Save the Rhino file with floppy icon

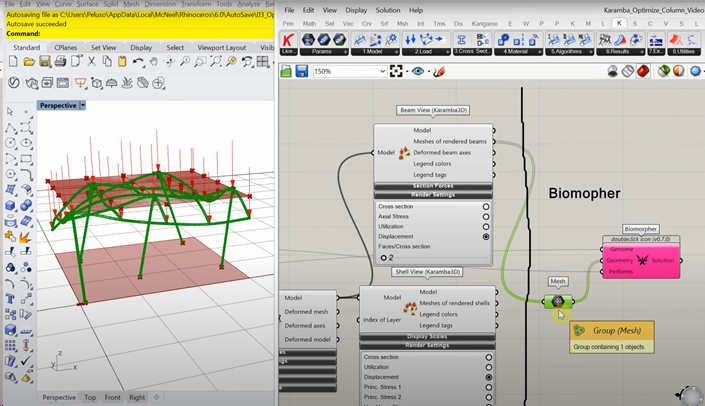point(45,62)
